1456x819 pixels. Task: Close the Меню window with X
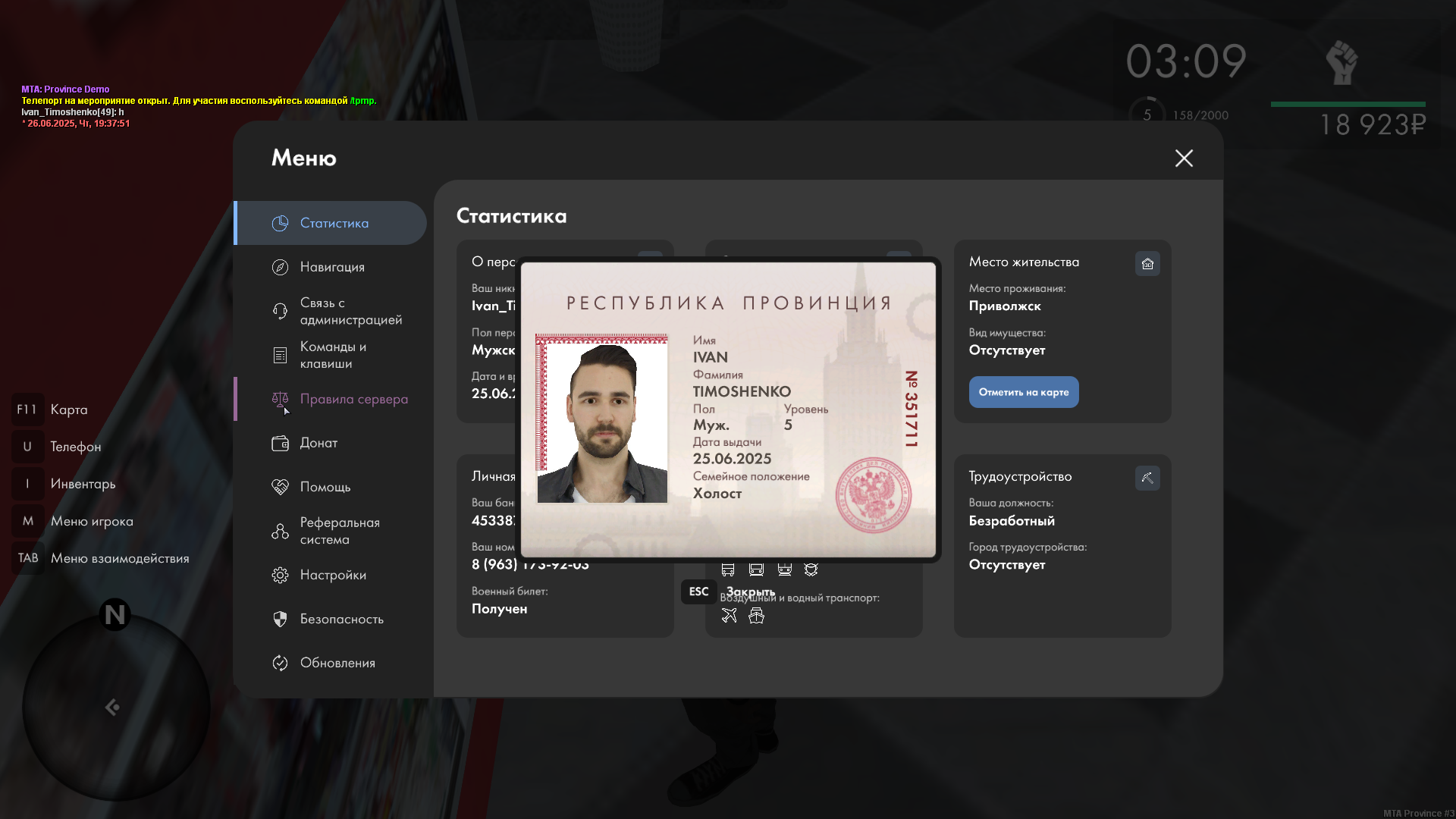tap(1184, 158)
